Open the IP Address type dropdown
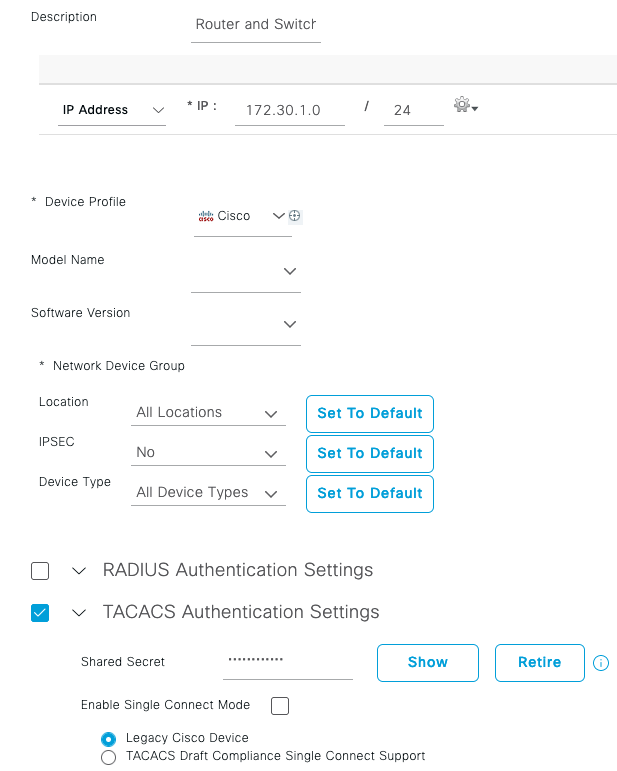Screen dimensions: 617x771 [x=112, y=110]
